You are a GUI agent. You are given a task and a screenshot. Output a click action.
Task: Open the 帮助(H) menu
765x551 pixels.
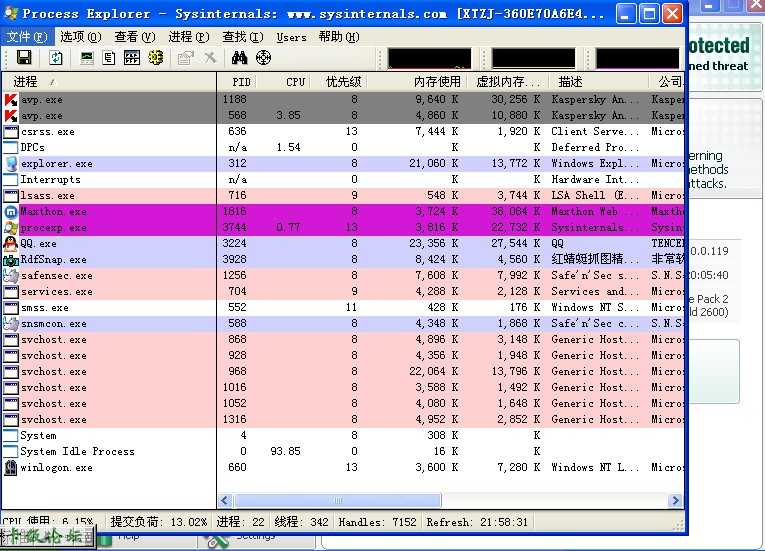(339, 37)
